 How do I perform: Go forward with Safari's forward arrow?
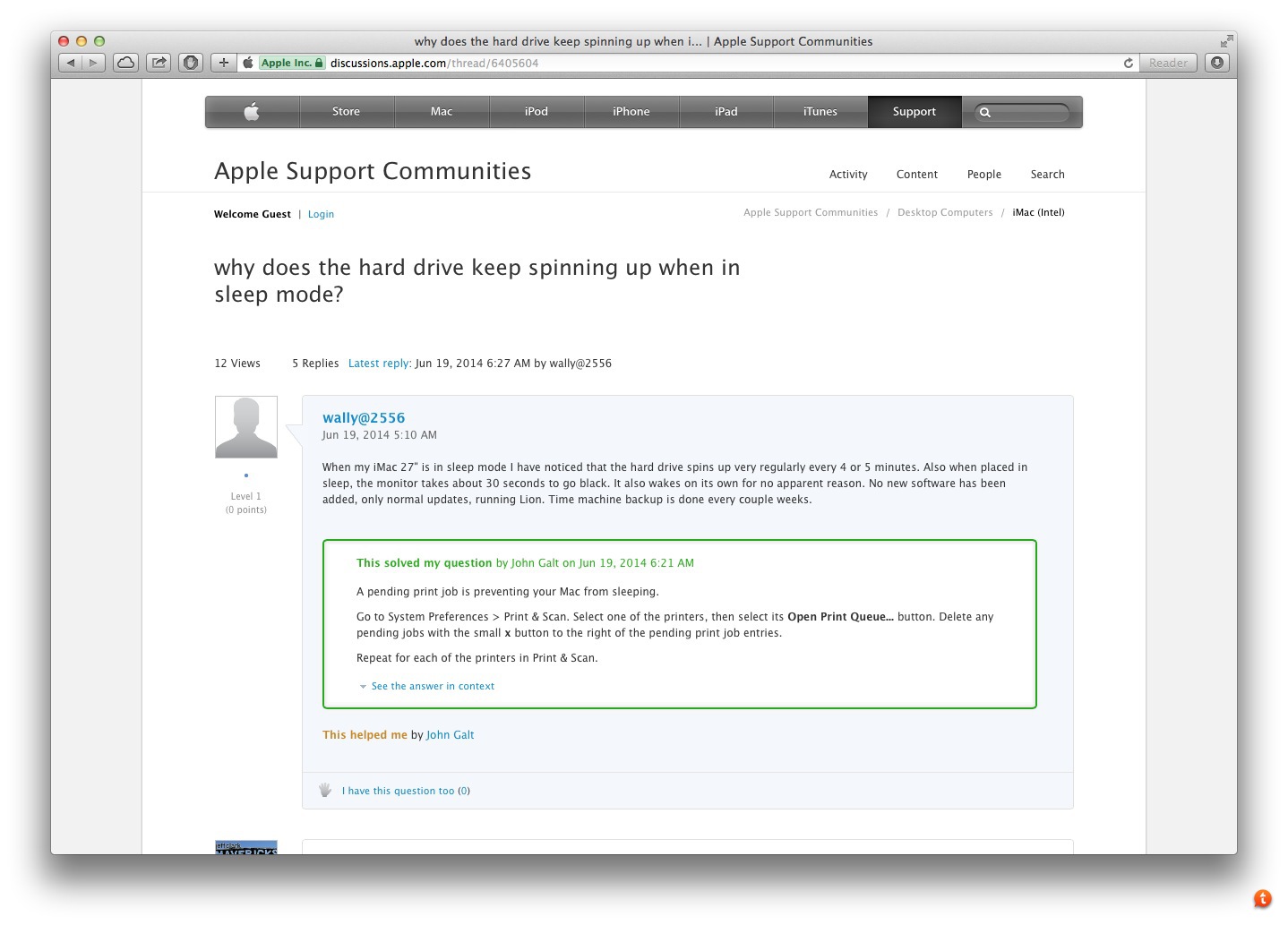click(94, 63)
